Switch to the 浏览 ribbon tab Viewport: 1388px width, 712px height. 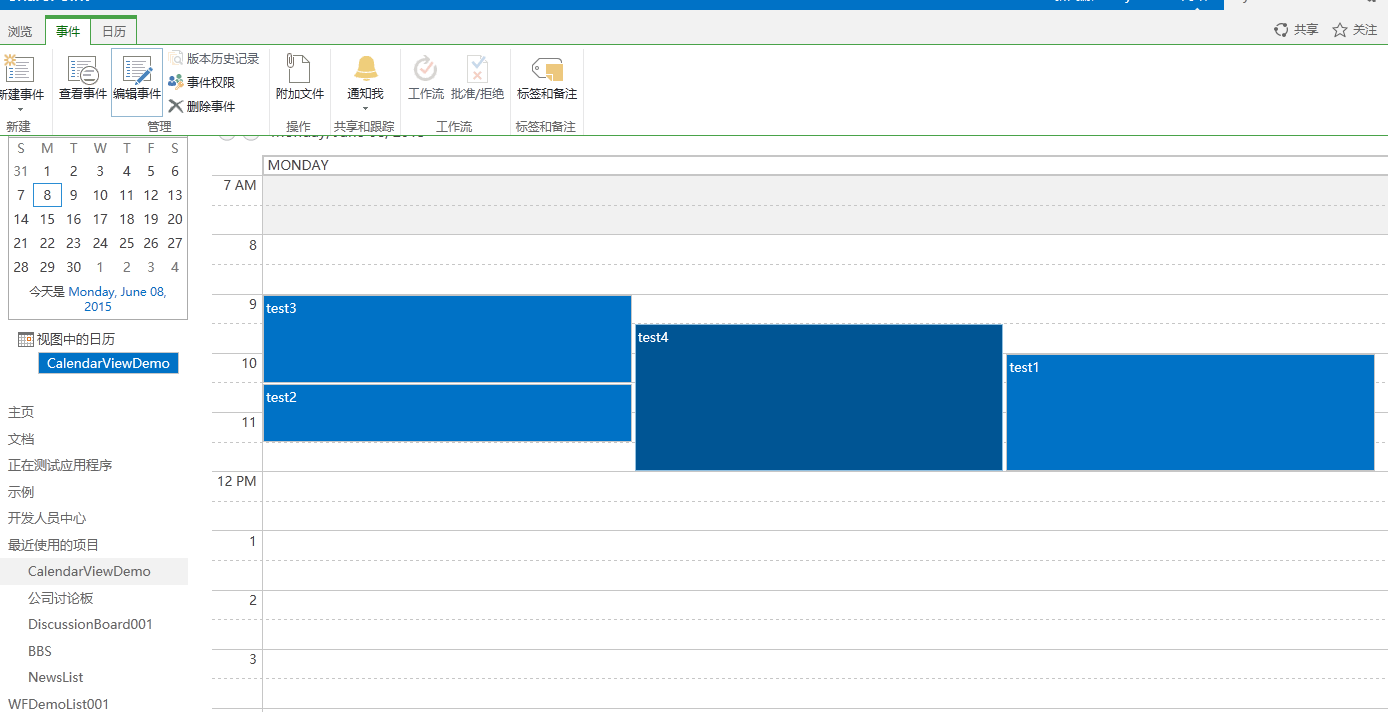coord(20,32)
